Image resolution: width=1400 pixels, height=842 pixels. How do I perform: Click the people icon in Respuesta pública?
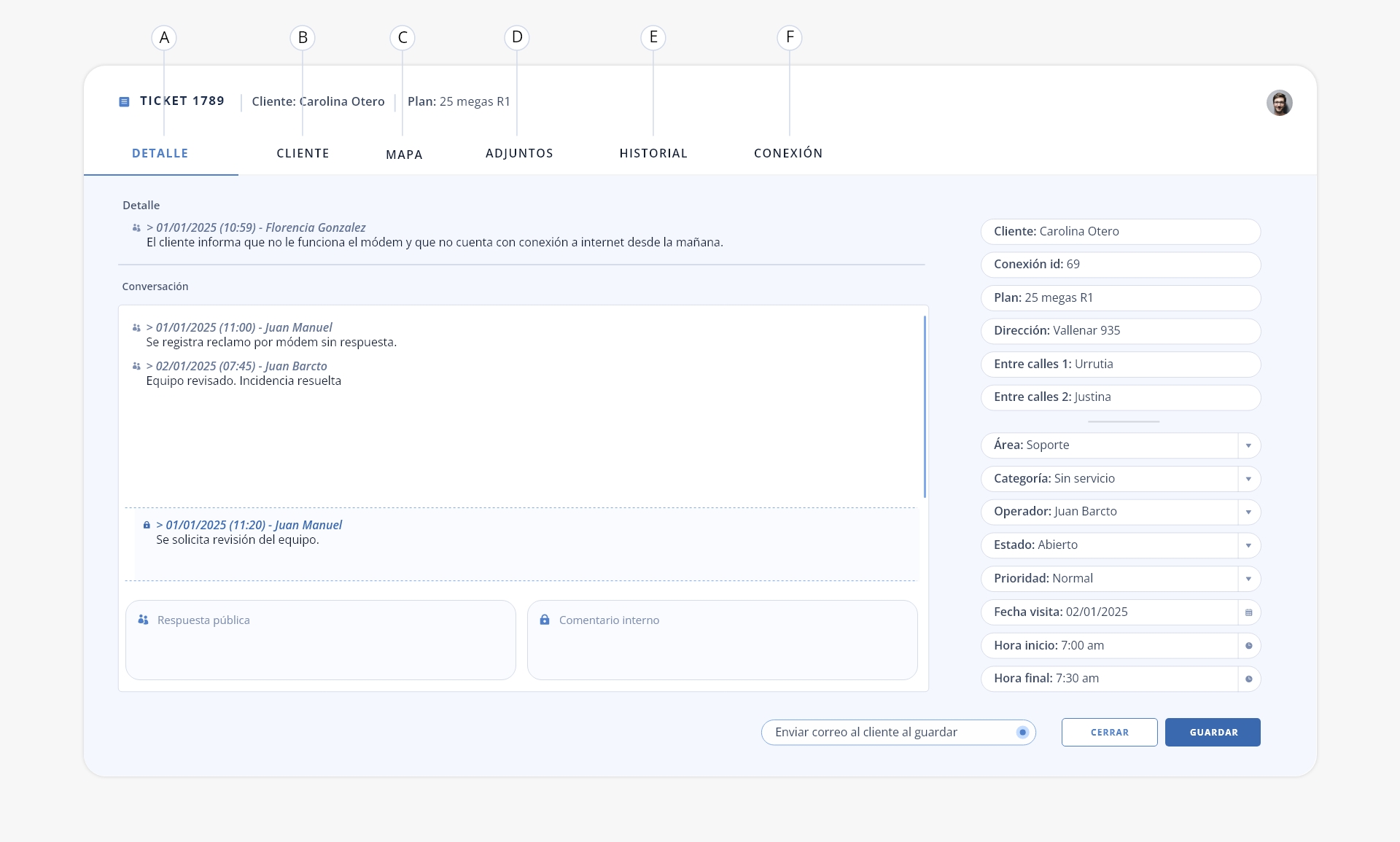click(143, 620)
